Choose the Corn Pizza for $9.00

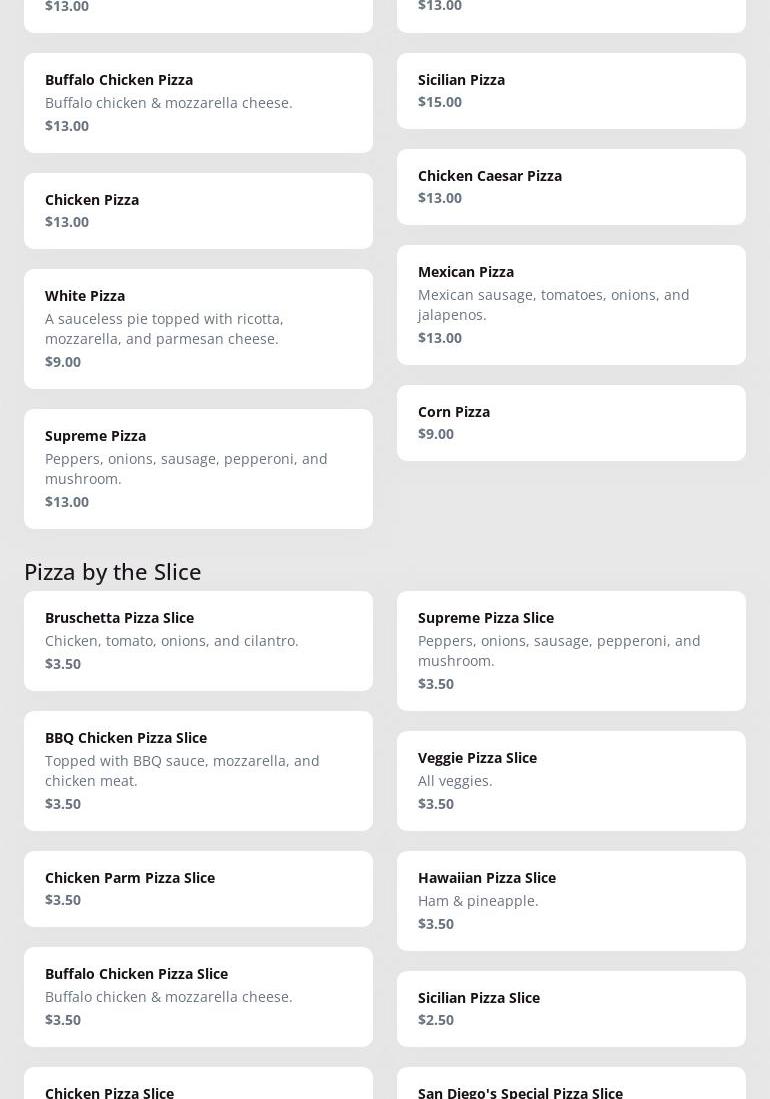[x=571, y=423]
